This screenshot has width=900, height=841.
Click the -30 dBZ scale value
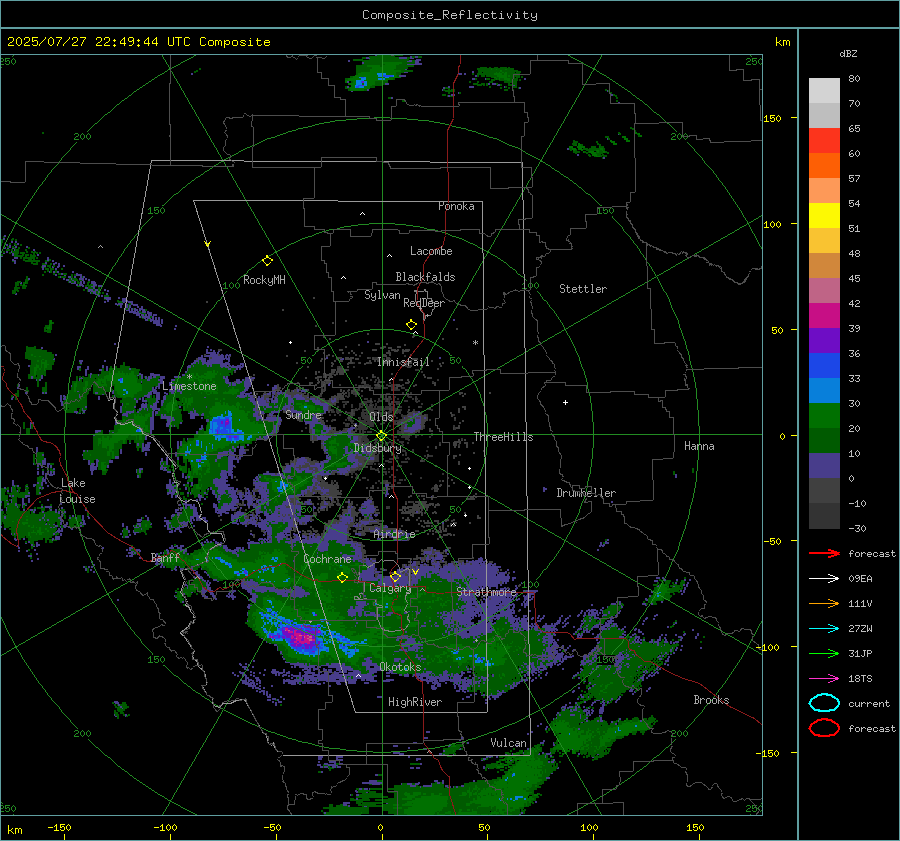coord(857,528)
